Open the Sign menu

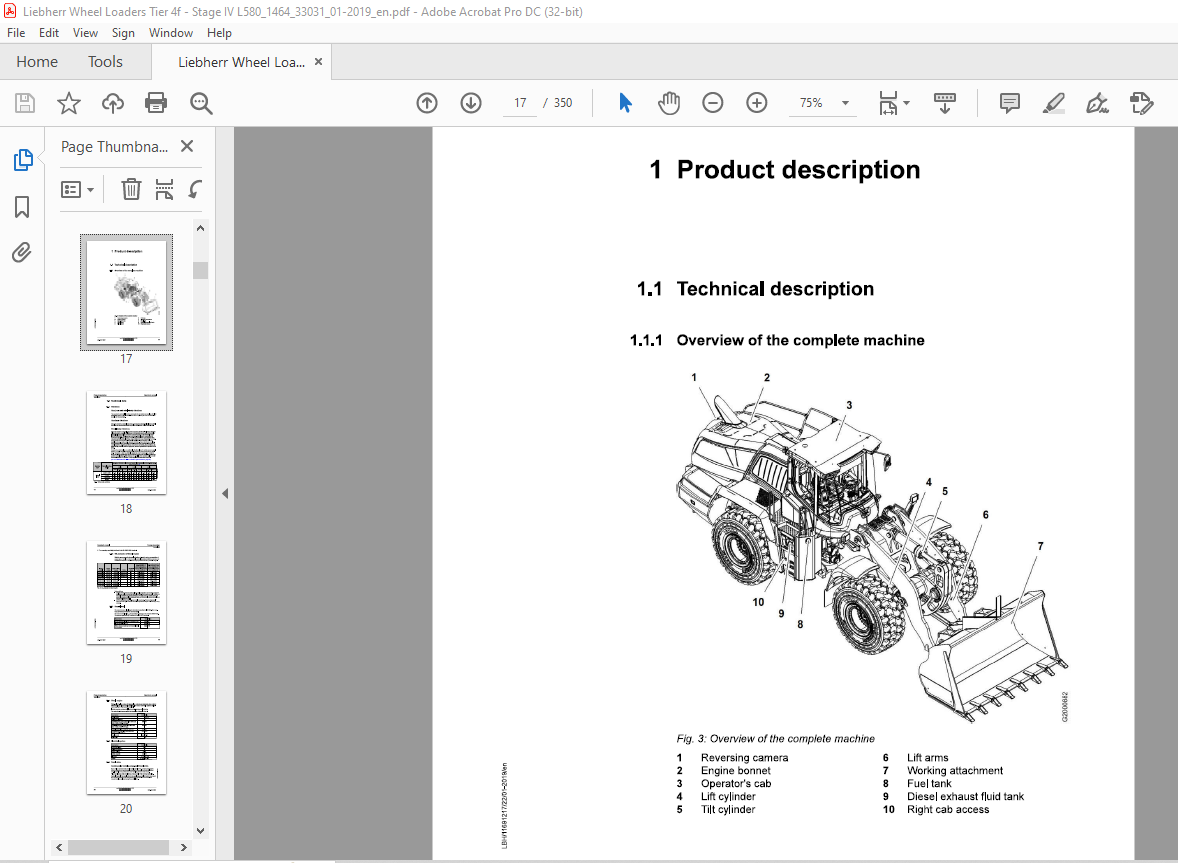[123, 33]
